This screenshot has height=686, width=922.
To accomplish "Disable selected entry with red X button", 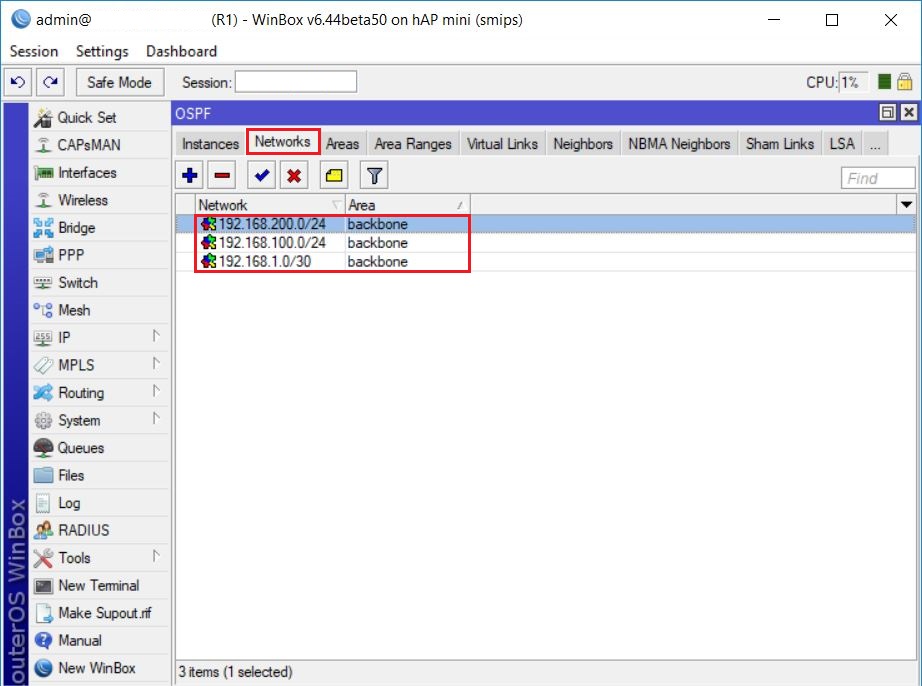I will point(294,175).
